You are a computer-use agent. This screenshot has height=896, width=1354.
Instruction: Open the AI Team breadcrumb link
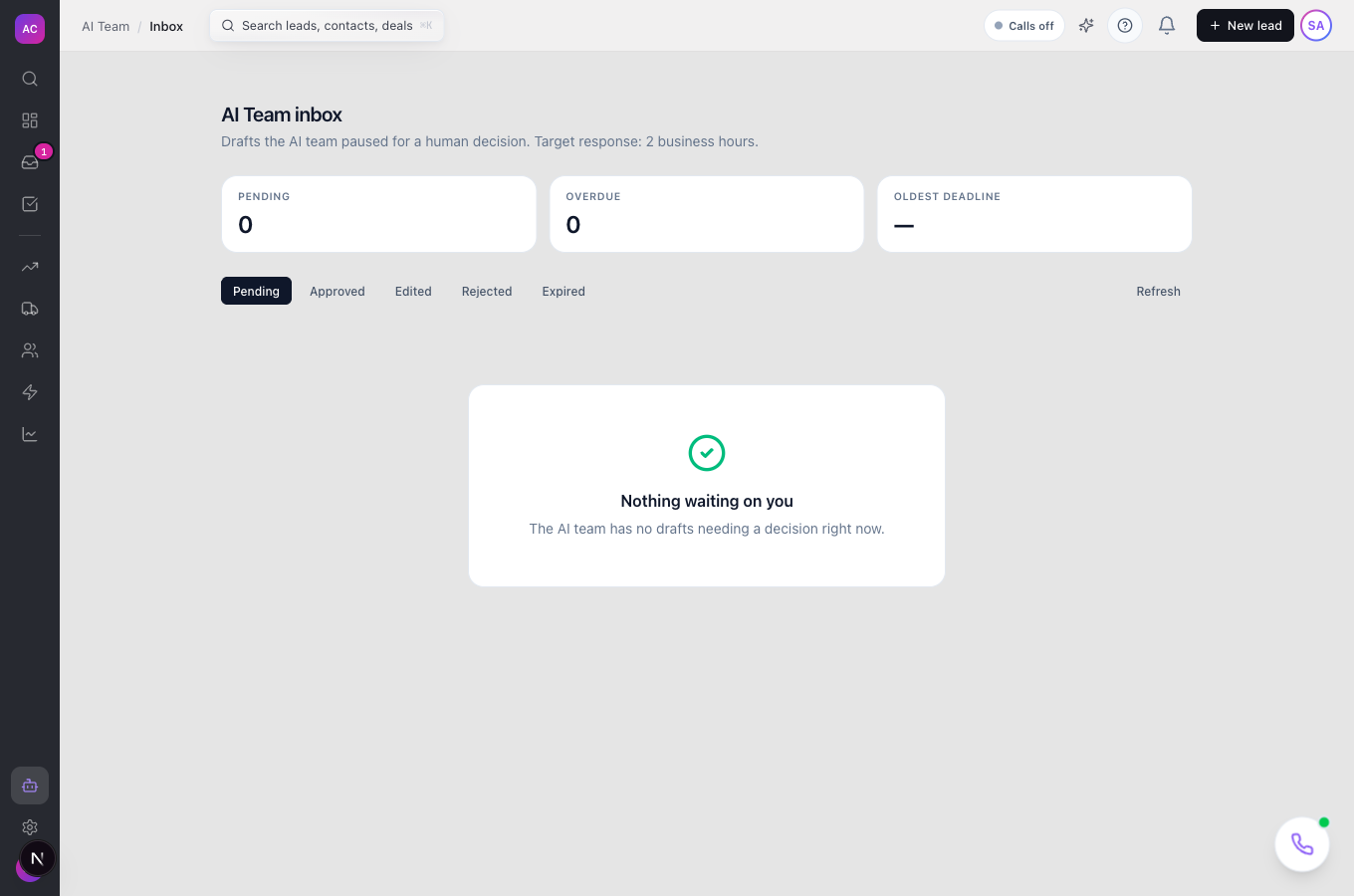click(x=106, y=26)
